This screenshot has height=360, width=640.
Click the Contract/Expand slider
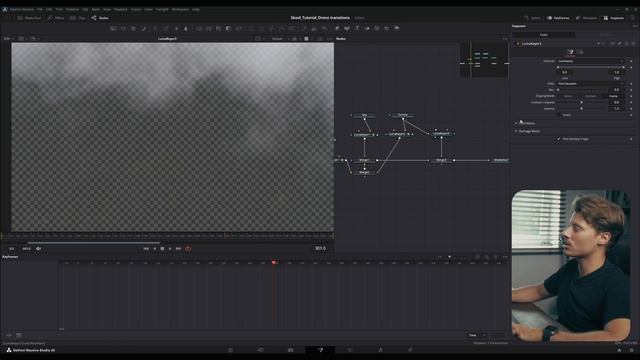[582, 102]
